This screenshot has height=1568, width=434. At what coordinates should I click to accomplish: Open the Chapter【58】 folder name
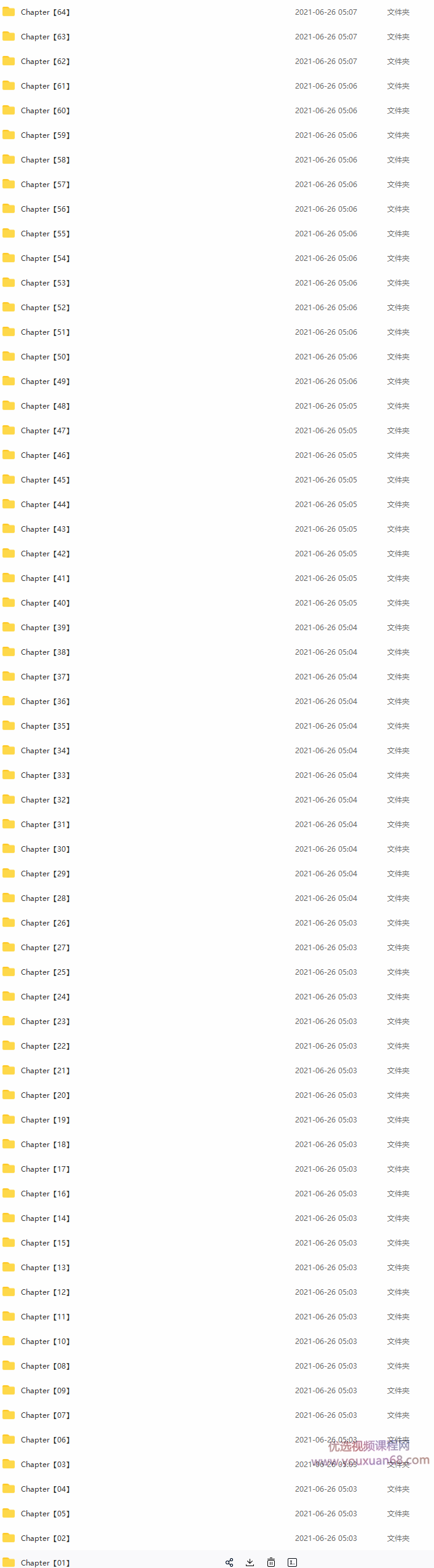pyautogui.click(x=45, y=160)
